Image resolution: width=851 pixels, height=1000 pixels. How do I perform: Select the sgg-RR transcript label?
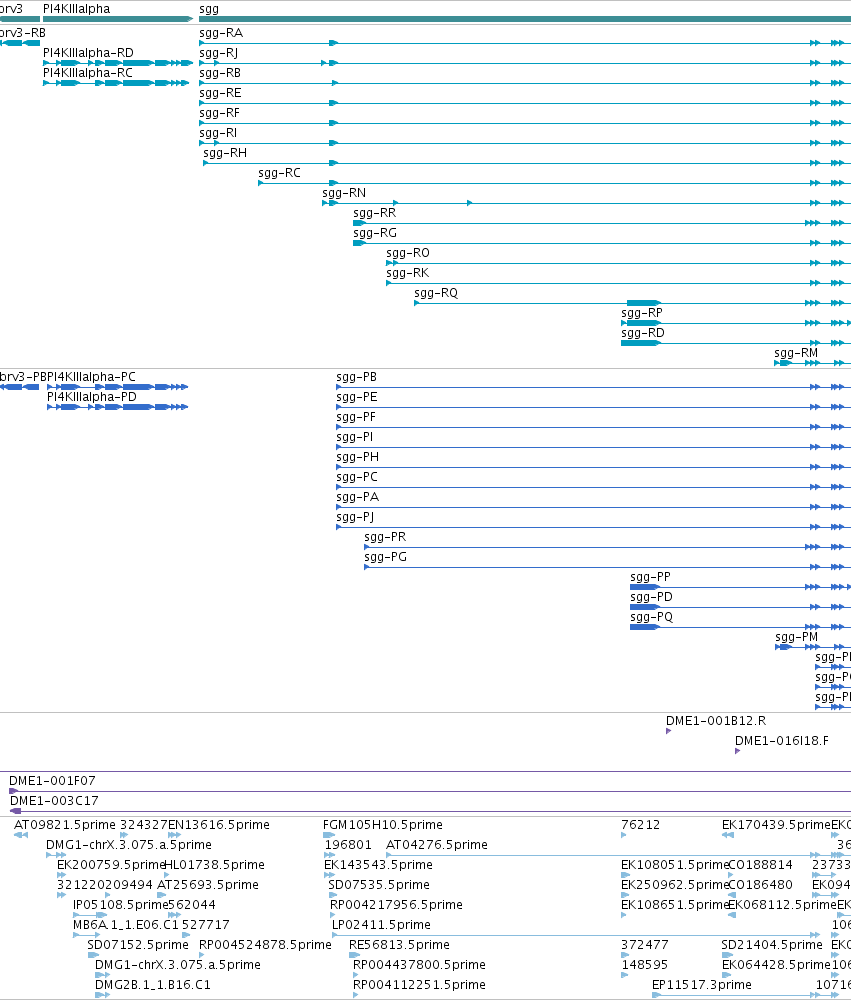374,213
